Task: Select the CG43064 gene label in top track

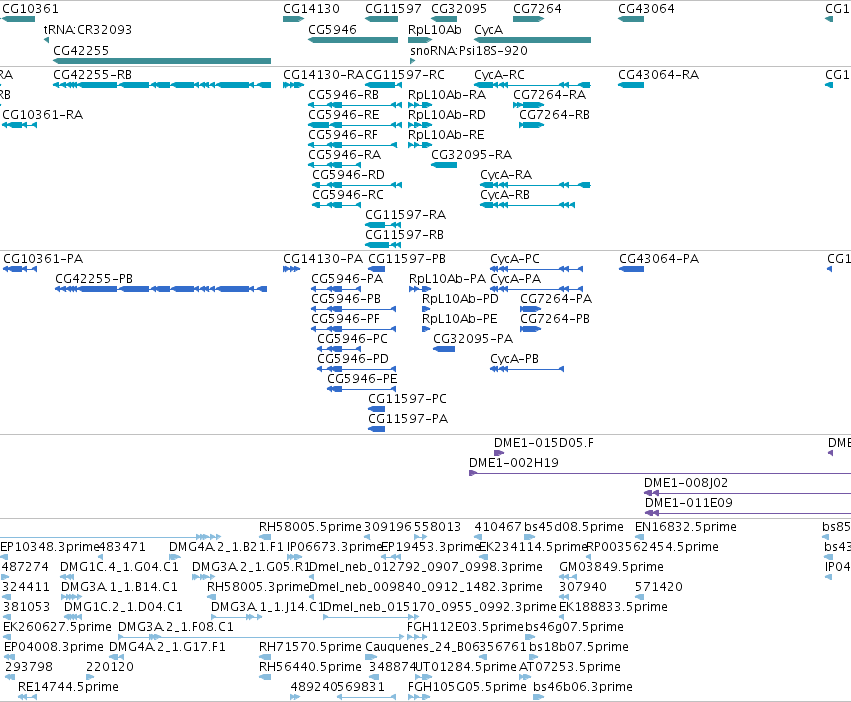Action: pos(646,9)
